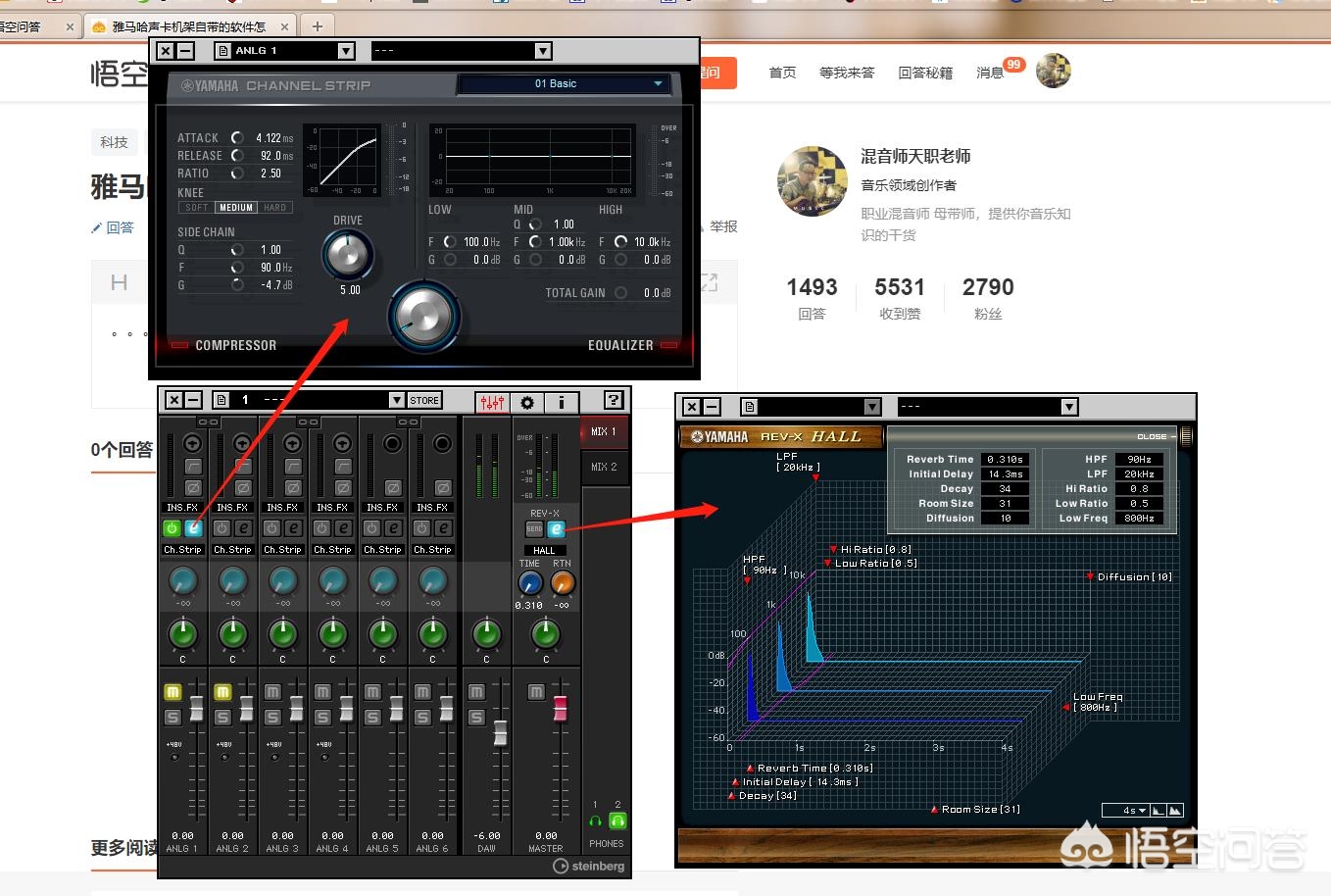The image size is (1331, 896).
Task: Store the current mixer scene
Action: coord(424,400)
